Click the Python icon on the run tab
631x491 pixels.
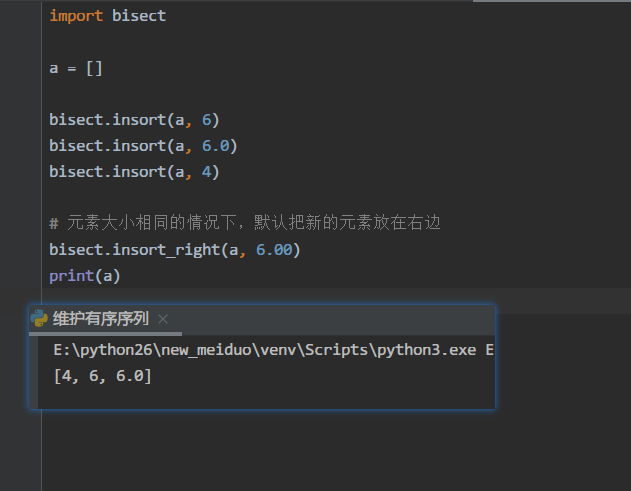pos(40,319)
